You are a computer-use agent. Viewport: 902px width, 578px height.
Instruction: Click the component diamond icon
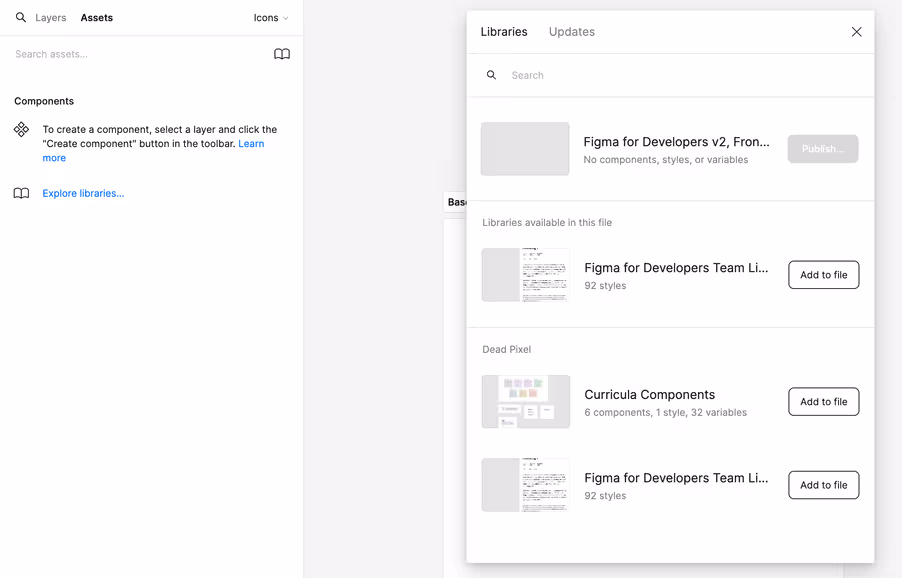click(x=21, y=129)
